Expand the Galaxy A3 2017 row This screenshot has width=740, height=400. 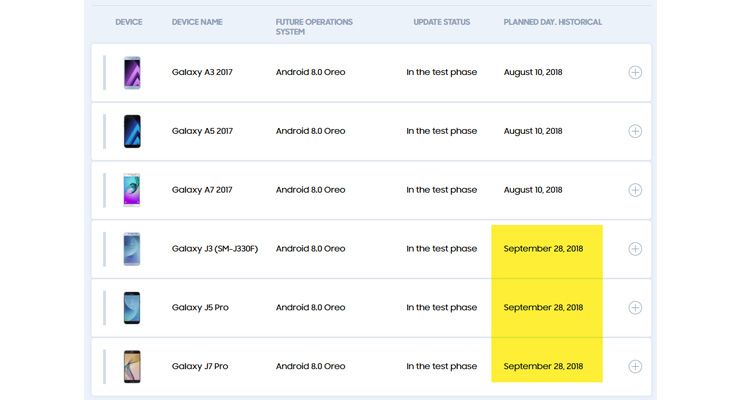tap(635, 72)
